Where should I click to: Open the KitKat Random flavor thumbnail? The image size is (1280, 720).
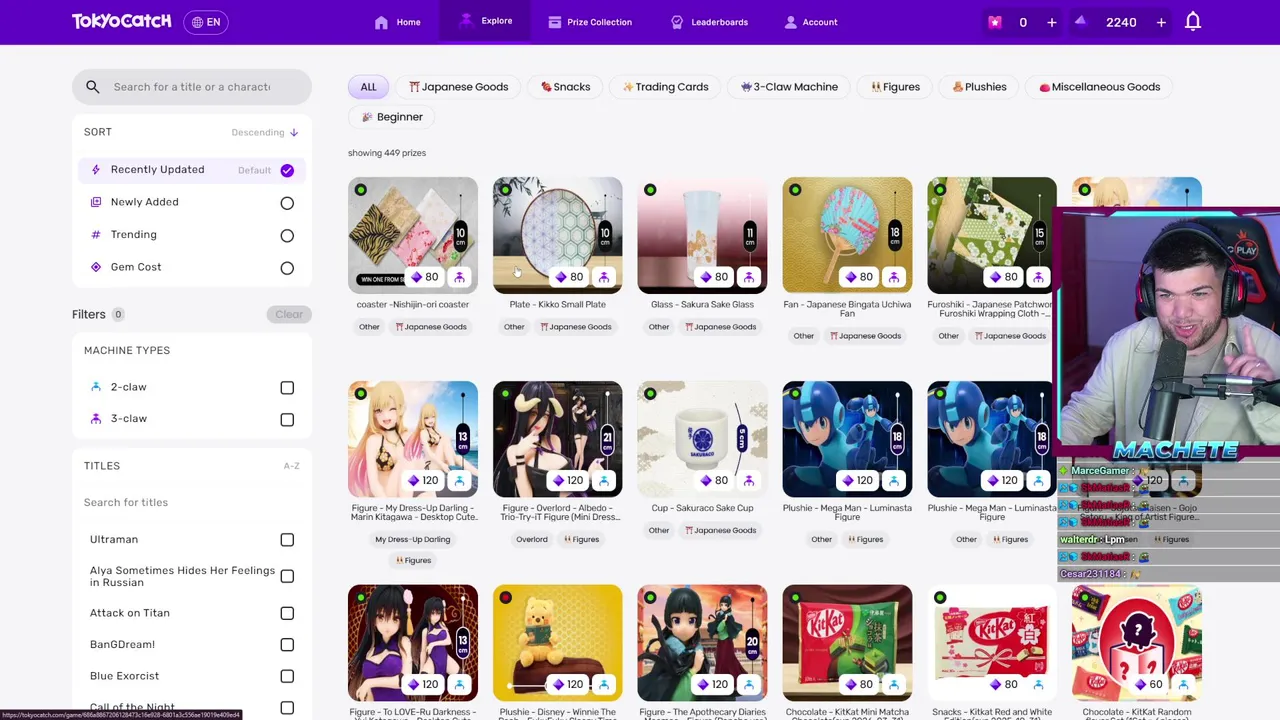click(x=1137, y=643)
